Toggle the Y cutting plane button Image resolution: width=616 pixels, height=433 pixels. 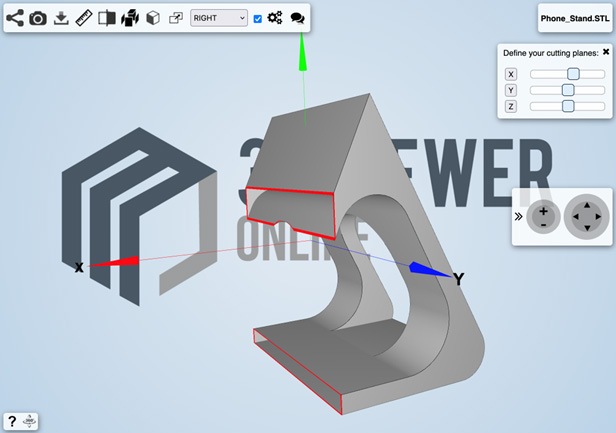(x=511, y=90)
